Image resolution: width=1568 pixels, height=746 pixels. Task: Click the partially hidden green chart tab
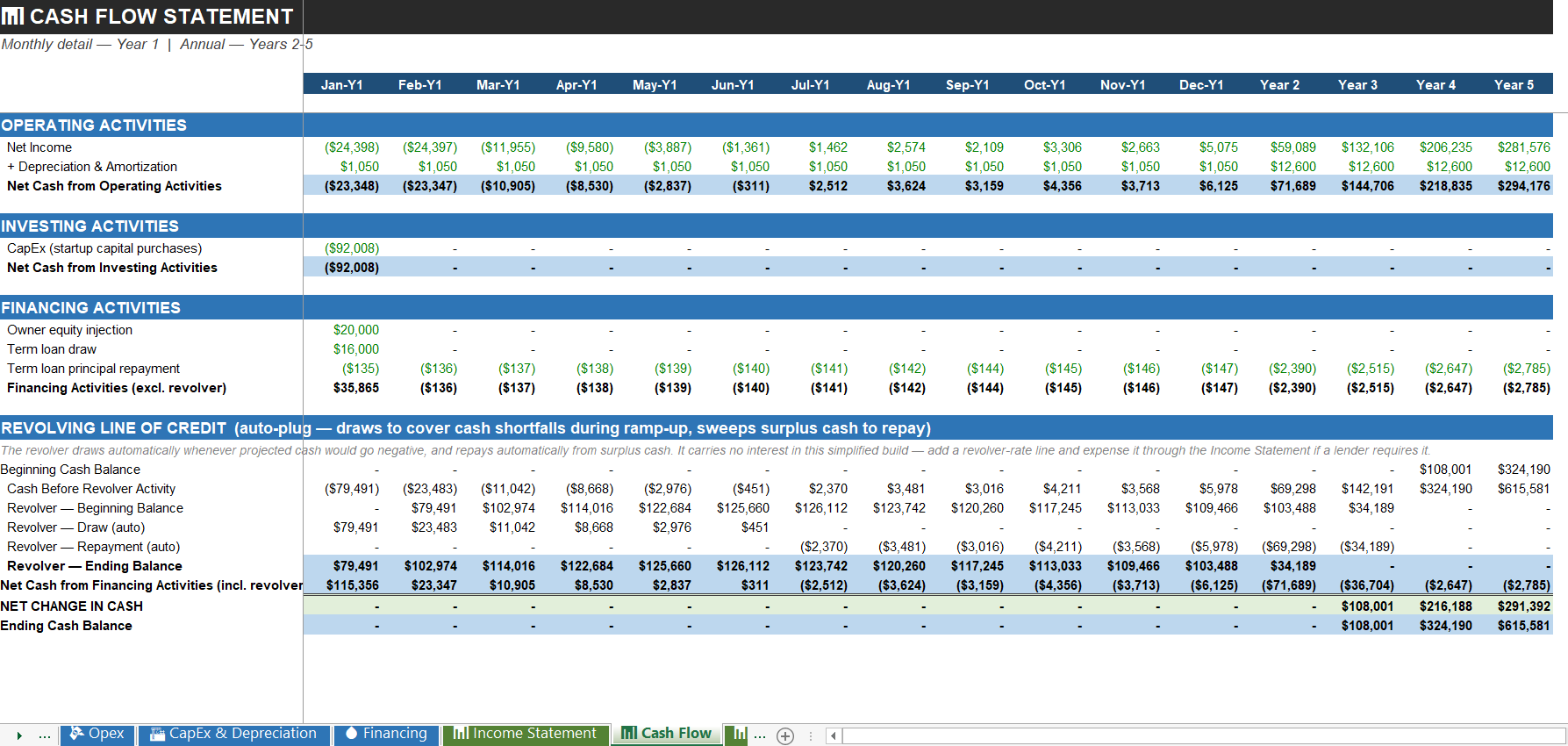tap(736, 734)
